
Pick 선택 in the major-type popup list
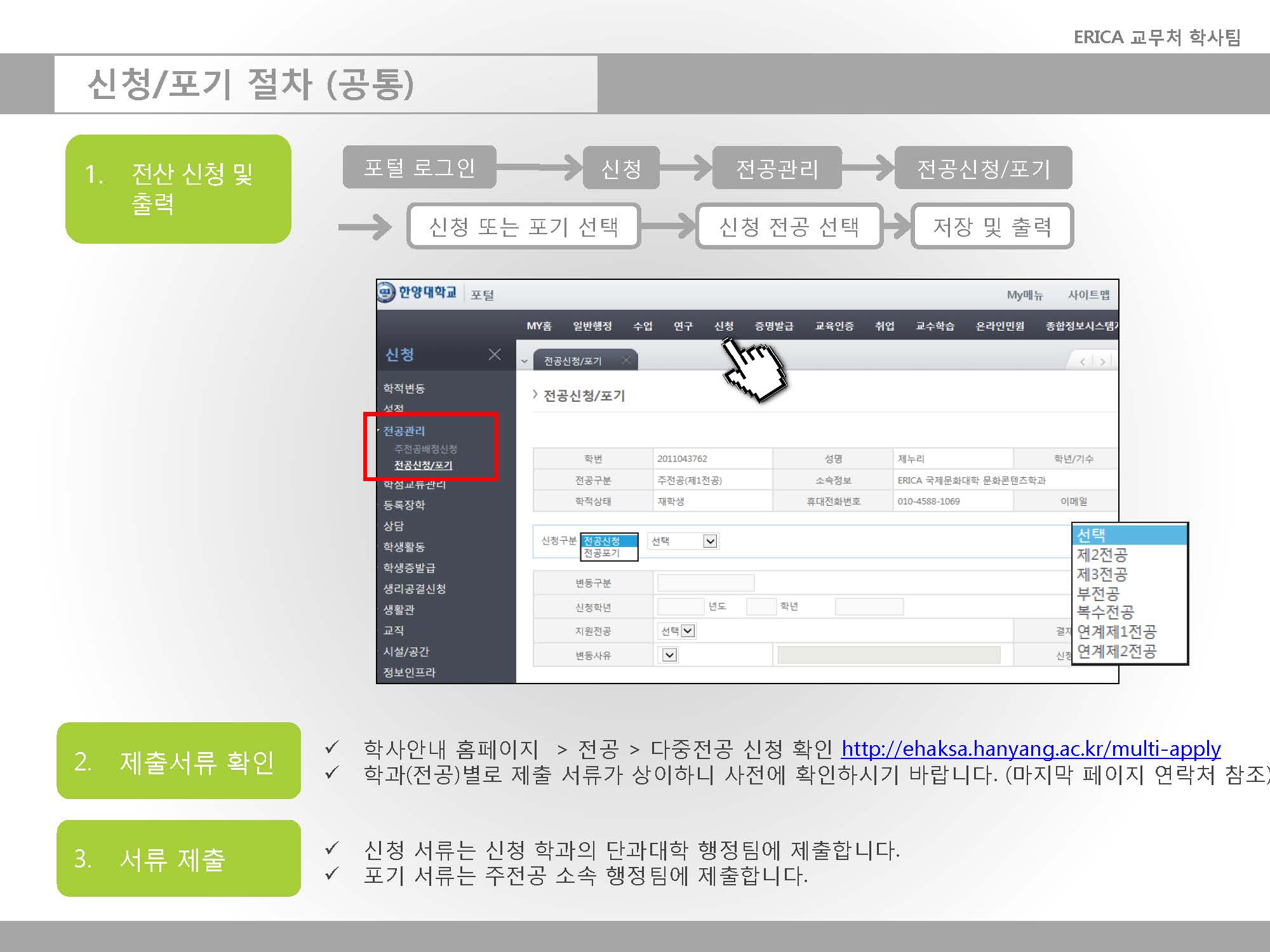click(x=1129, y=535)
